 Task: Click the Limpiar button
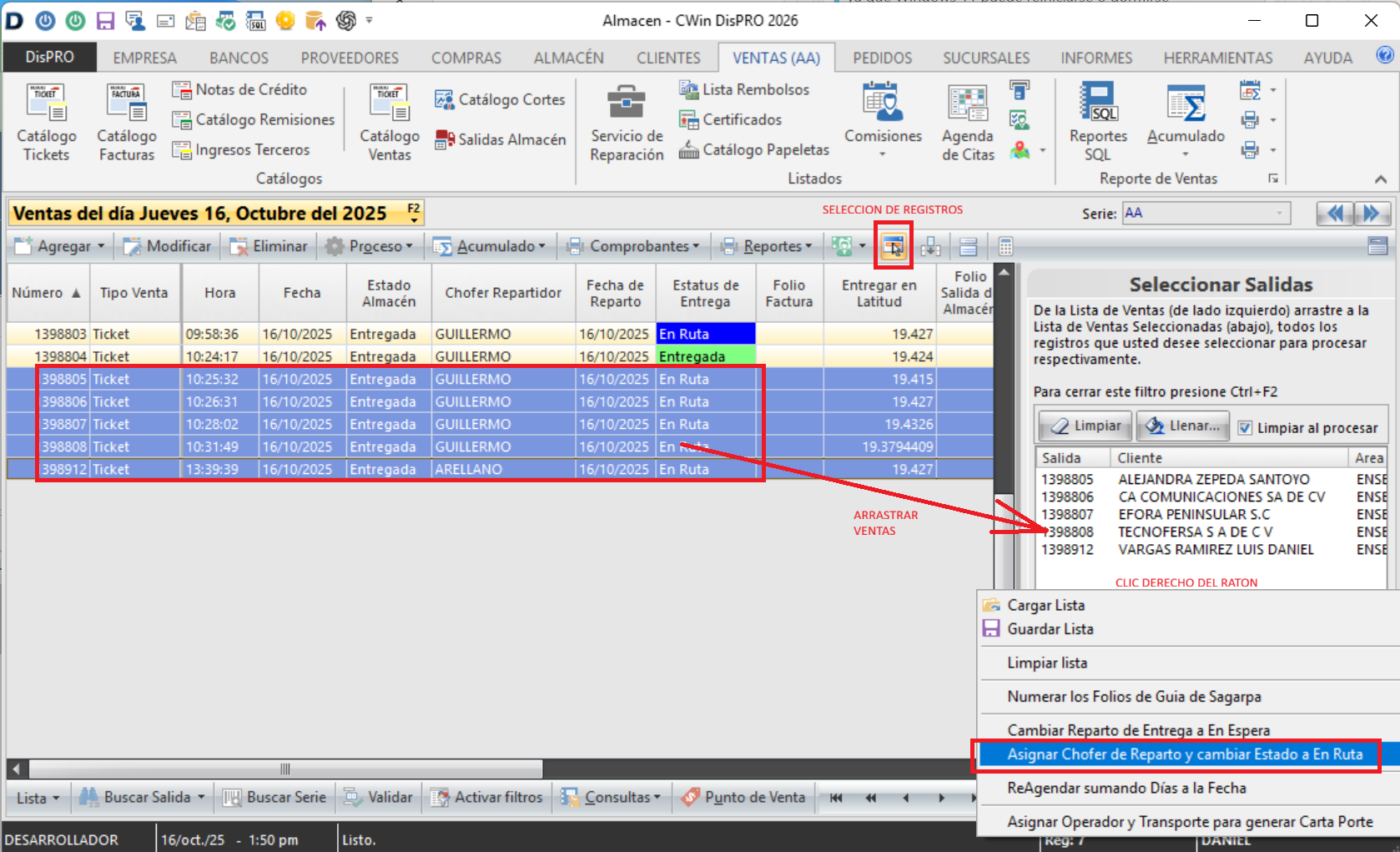1085,426
